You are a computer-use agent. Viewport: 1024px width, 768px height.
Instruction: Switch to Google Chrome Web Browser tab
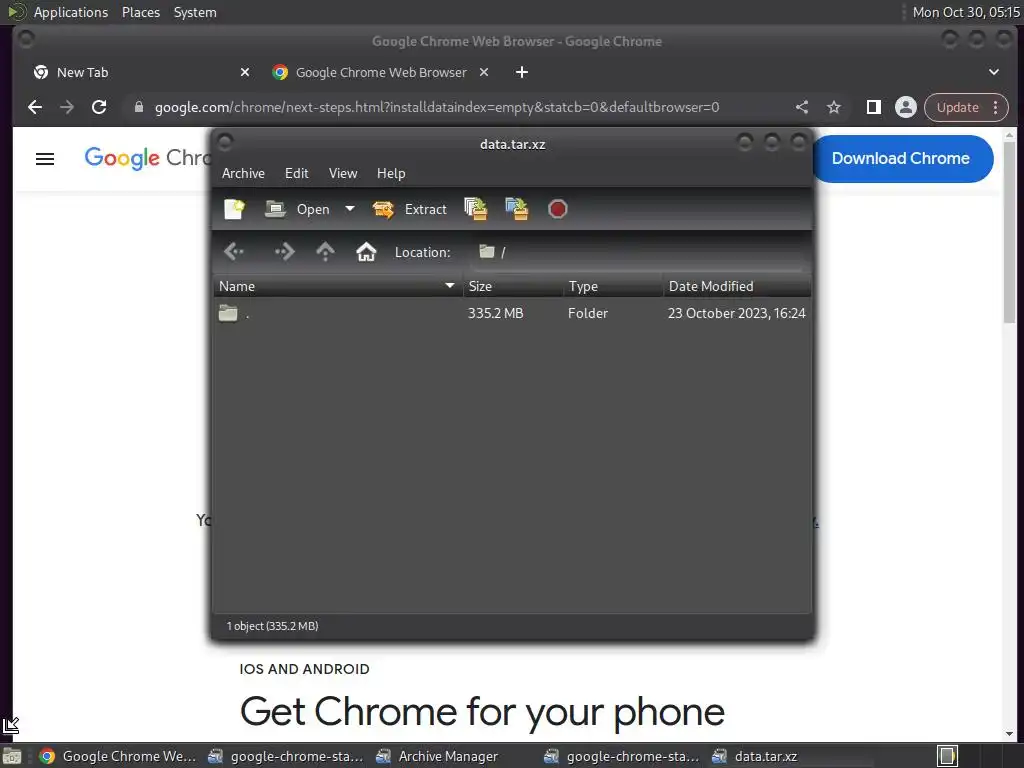coord(381,72)
